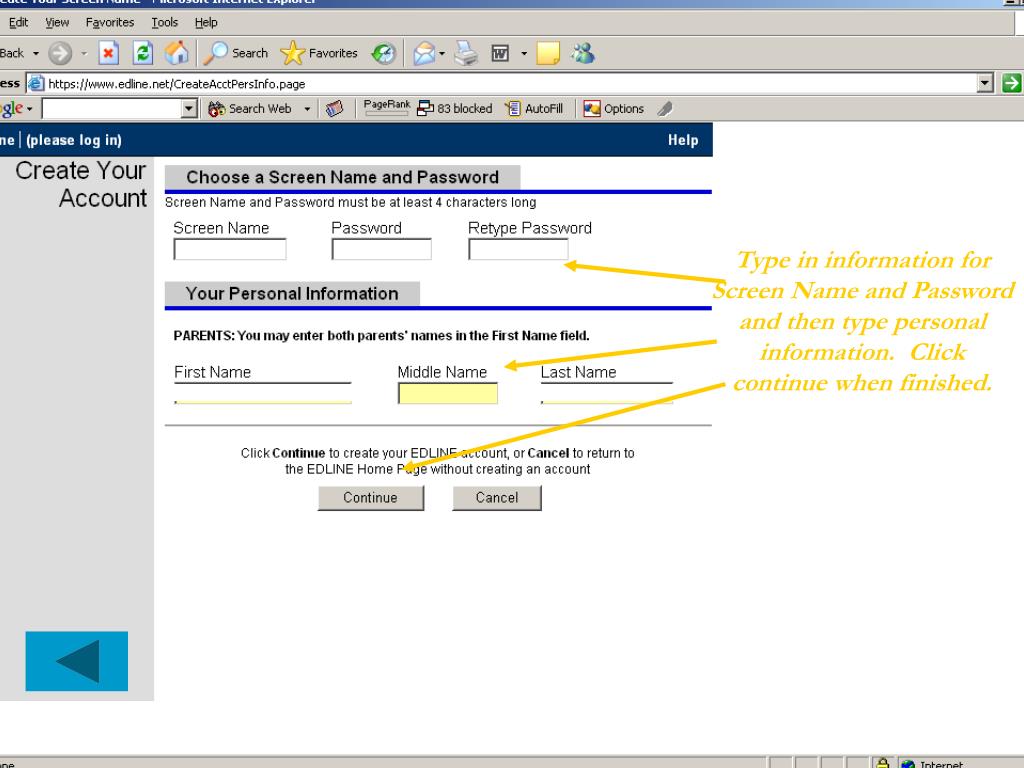Open Back button history dropdown arrow
This screenshot has width=1024, height=768.
pyautogui.click(x=36, y=54)
